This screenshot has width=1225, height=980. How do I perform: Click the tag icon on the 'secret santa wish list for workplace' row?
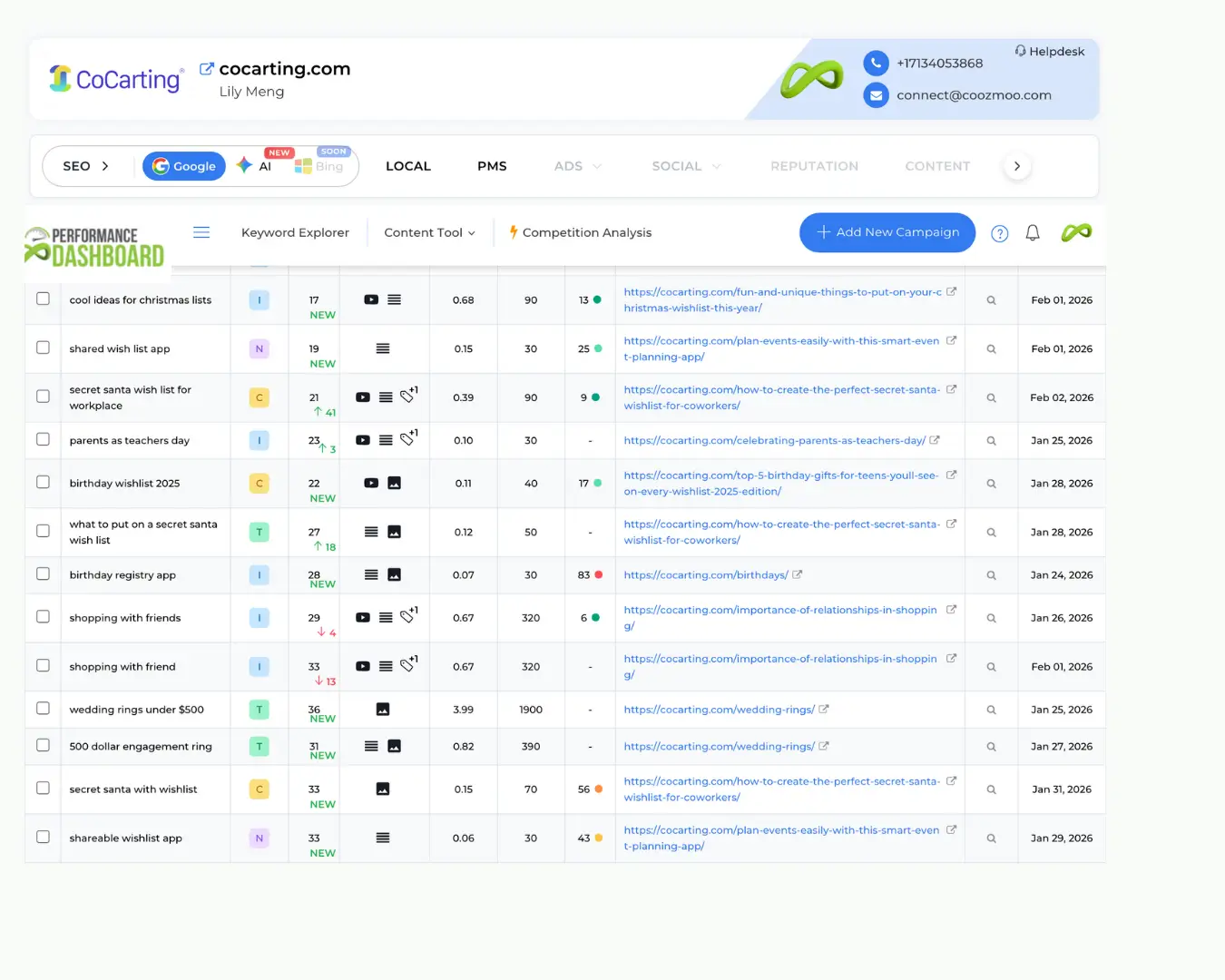(x=407, y=397)
